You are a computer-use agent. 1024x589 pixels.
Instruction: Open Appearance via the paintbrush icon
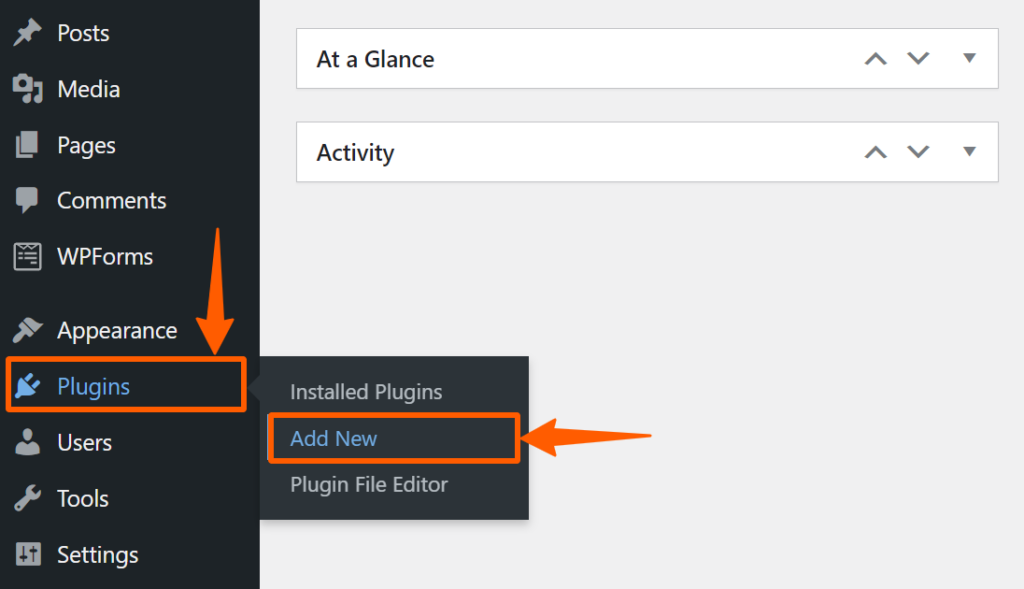[27, 330]
